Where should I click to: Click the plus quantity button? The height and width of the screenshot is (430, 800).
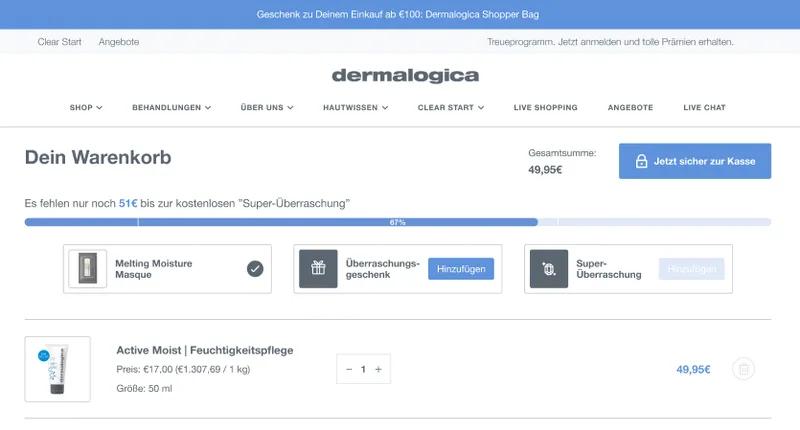(378, 369)
